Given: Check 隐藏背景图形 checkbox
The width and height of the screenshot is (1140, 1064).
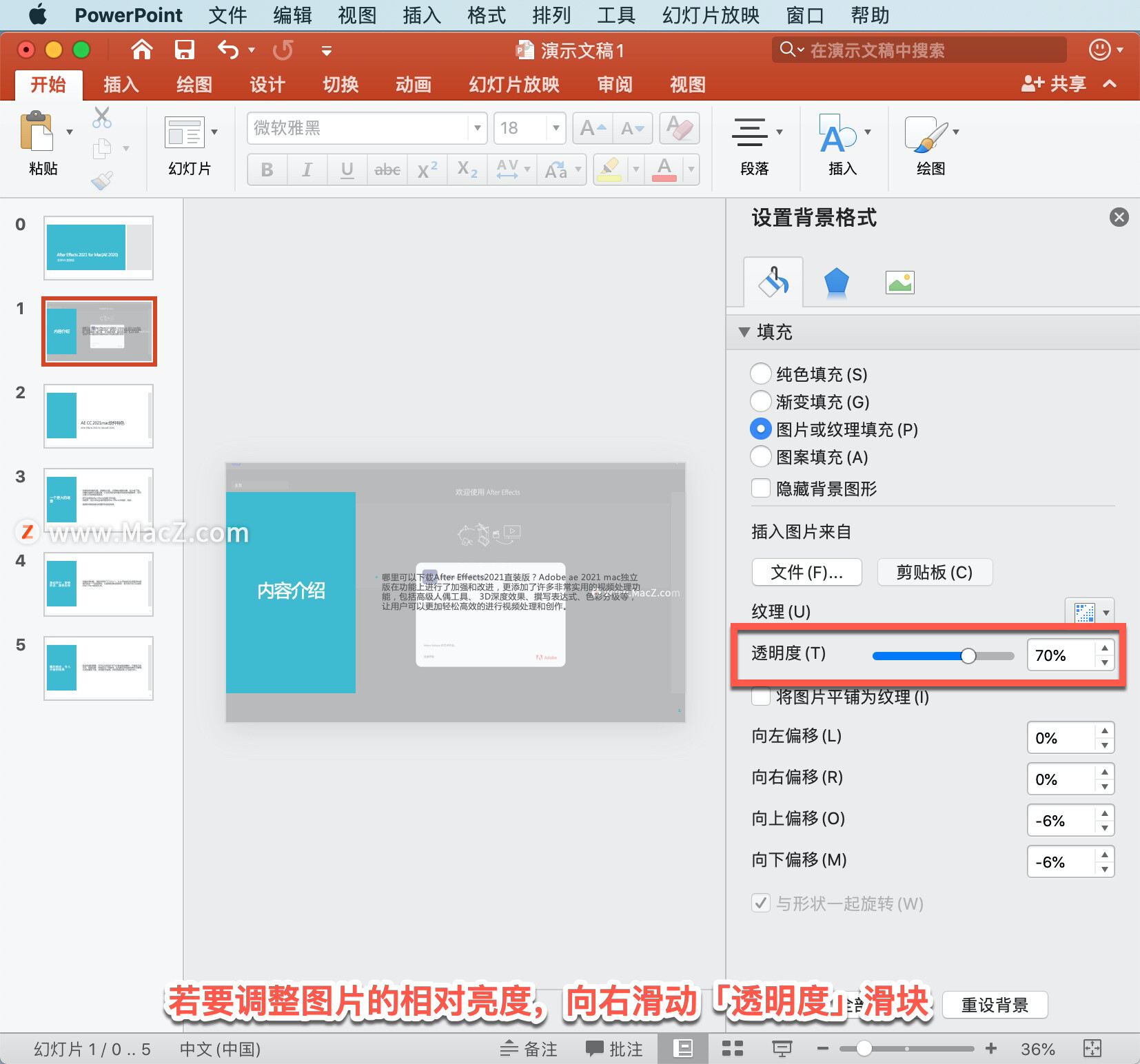Looking at the screenshot, I should click(761, 488).
